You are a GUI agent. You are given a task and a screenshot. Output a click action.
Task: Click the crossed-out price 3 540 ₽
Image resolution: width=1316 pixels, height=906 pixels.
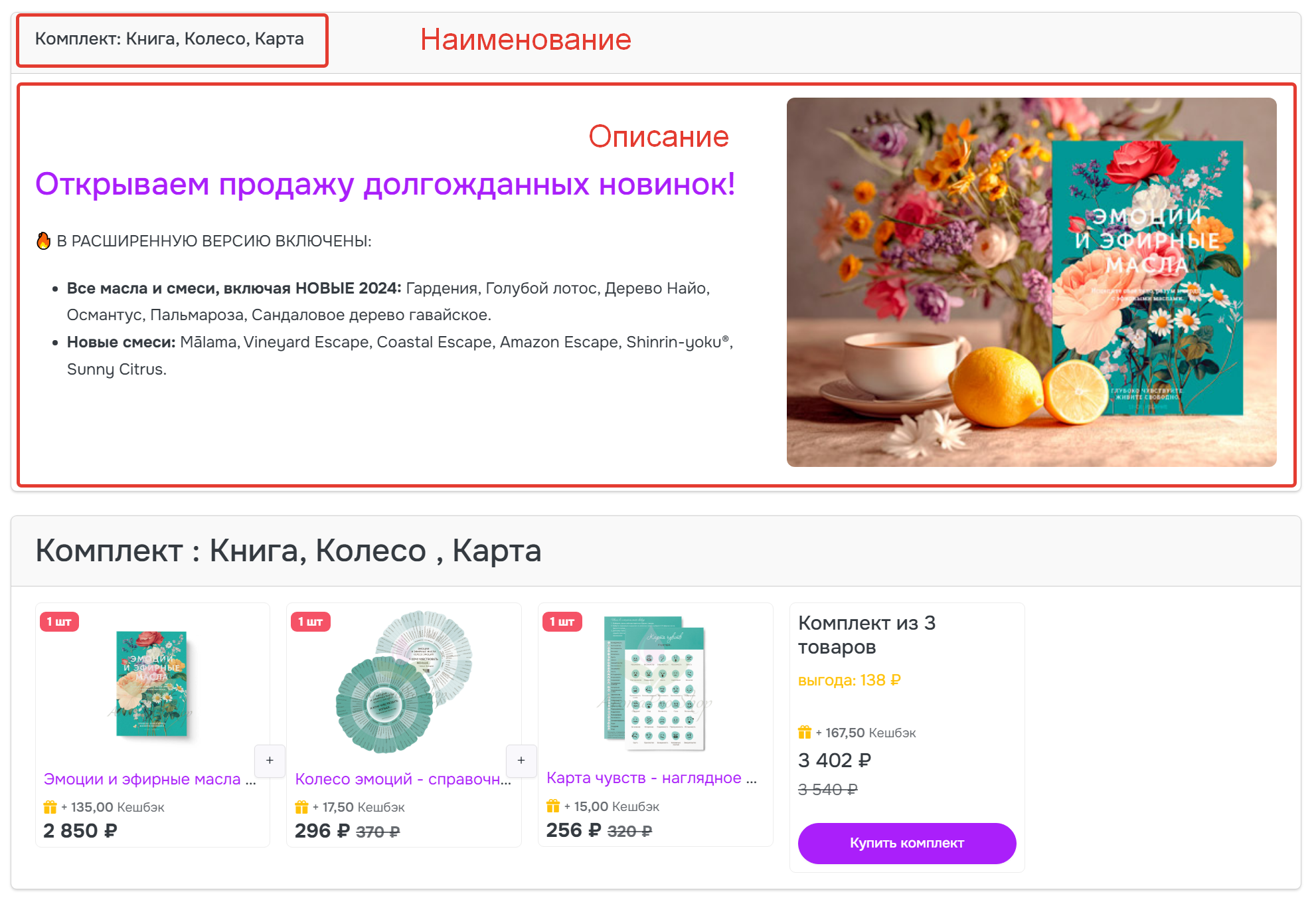pos(827,789)
